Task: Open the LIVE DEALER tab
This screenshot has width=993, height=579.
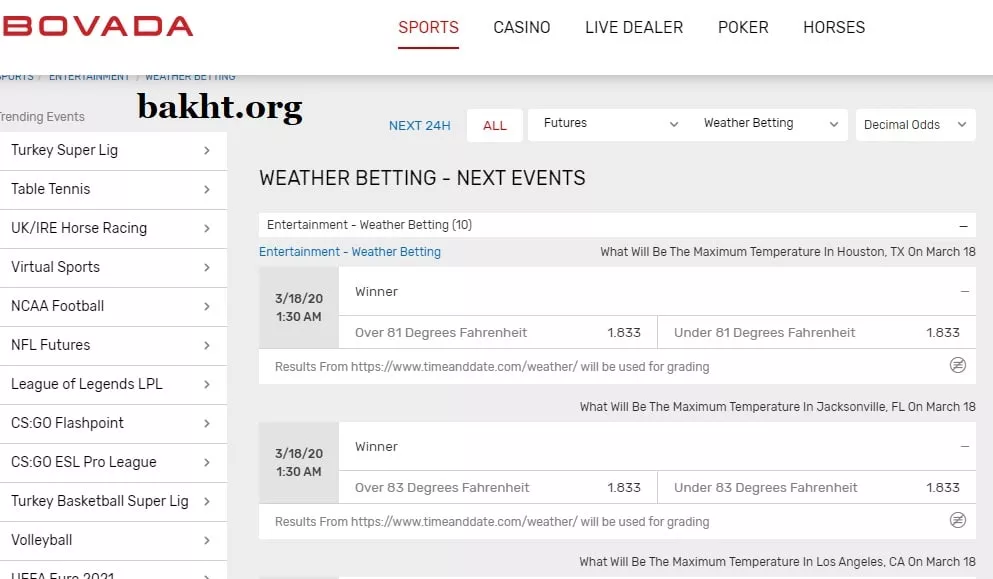Action: click(x=634, y=28)
